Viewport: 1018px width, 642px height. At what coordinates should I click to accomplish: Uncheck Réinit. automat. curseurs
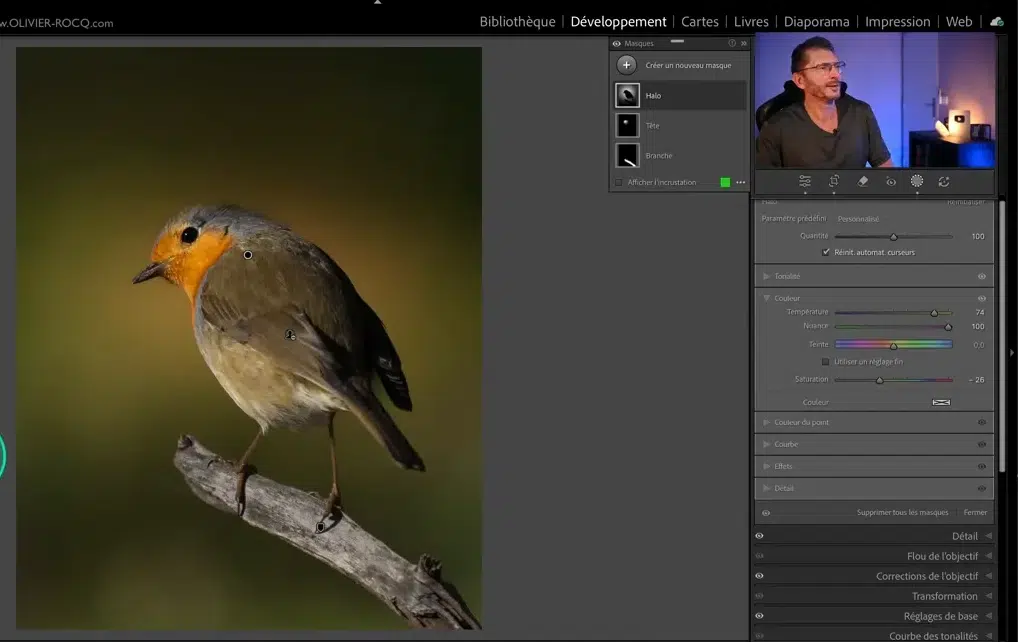click(826, 252)
